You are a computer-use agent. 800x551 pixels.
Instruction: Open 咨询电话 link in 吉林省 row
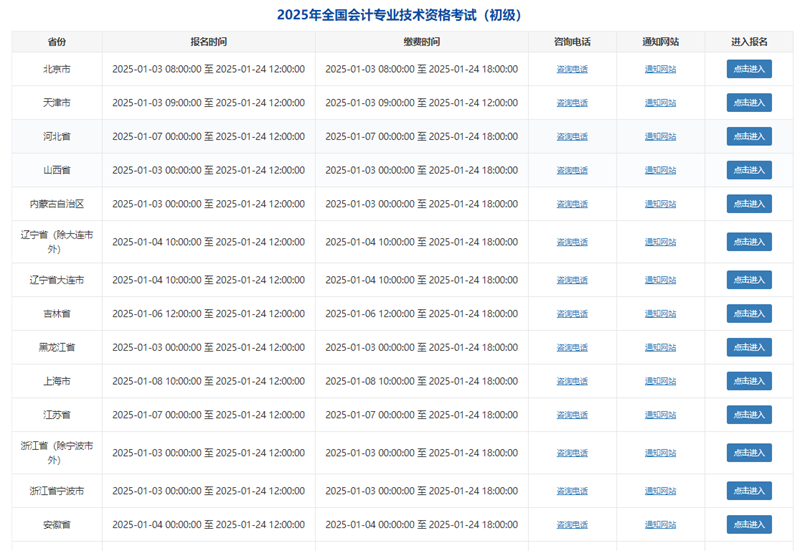click(x=572, y=313)
